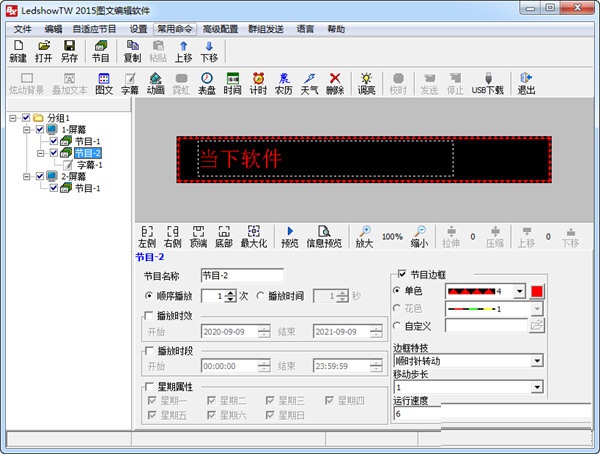The height and width of the screenshot is (454, 600).
Task: Click the 节目名称 input field
Action: click(x=242, y=276)
